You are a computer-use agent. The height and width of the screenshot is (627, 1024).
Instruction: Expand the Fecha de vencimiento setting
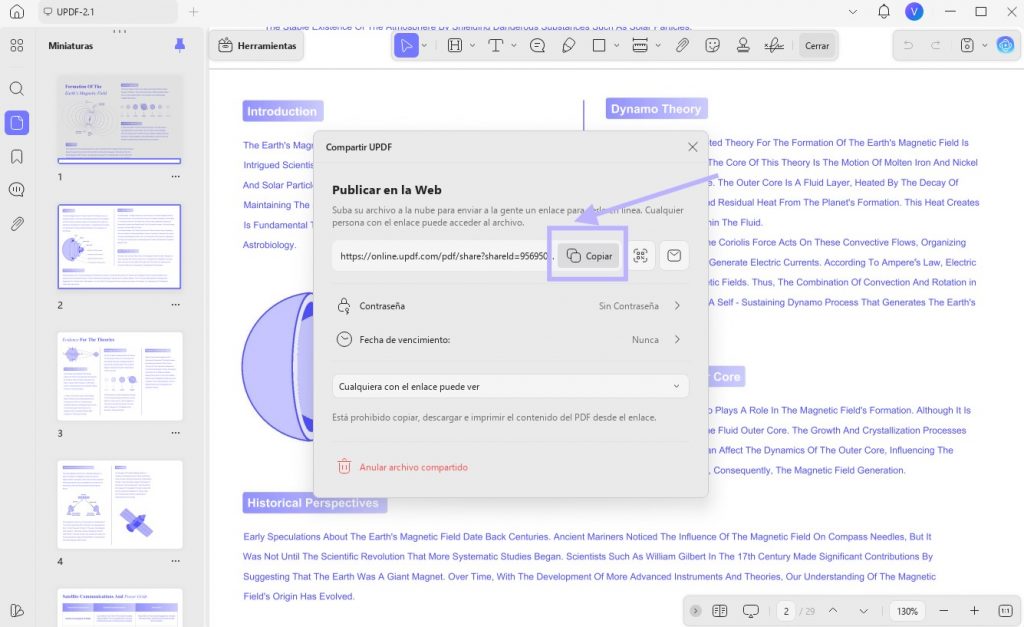click(510, 340)
